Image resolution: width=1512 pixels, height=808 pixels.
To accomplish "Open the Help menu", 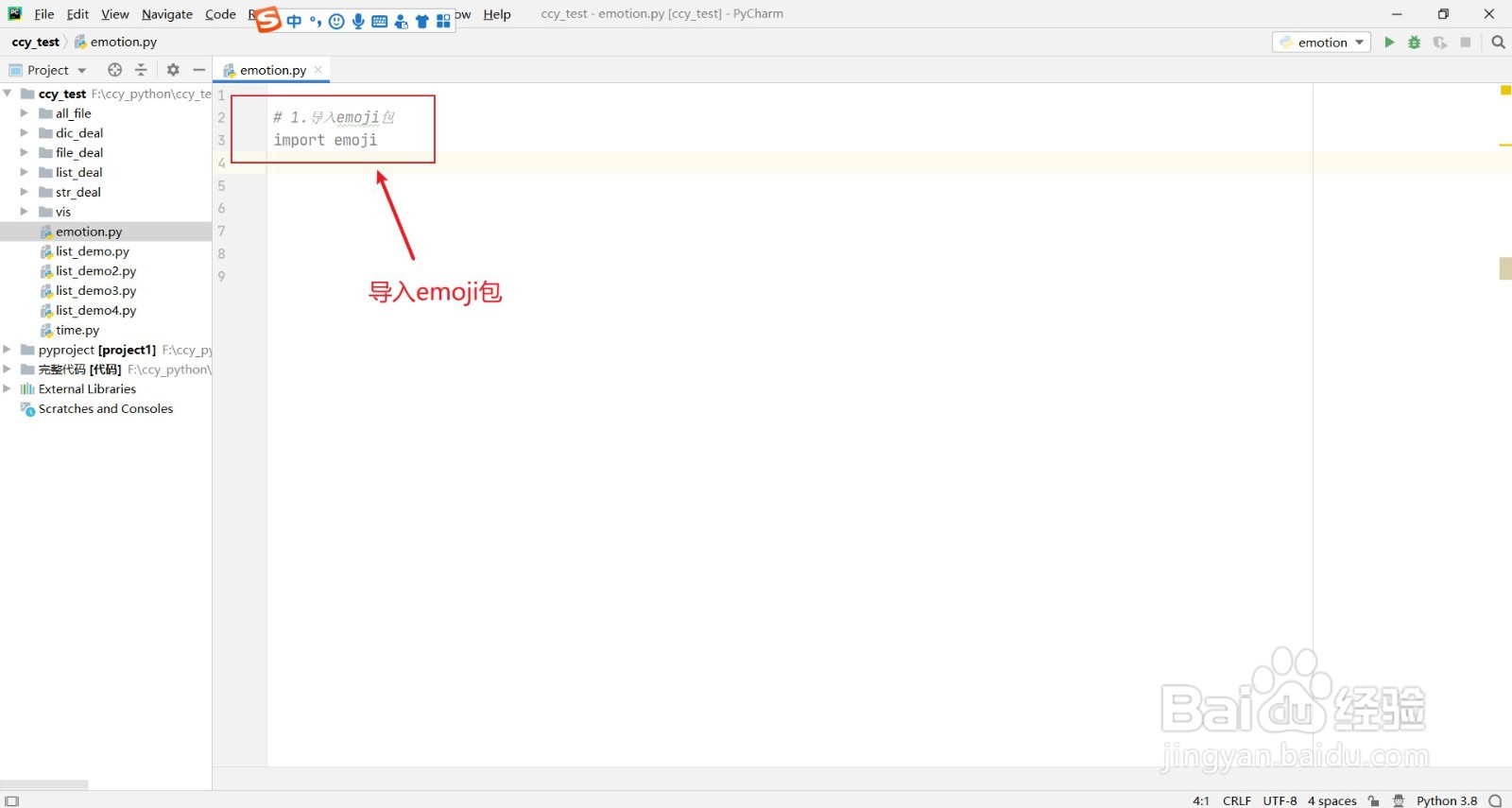I will [497, 14].
